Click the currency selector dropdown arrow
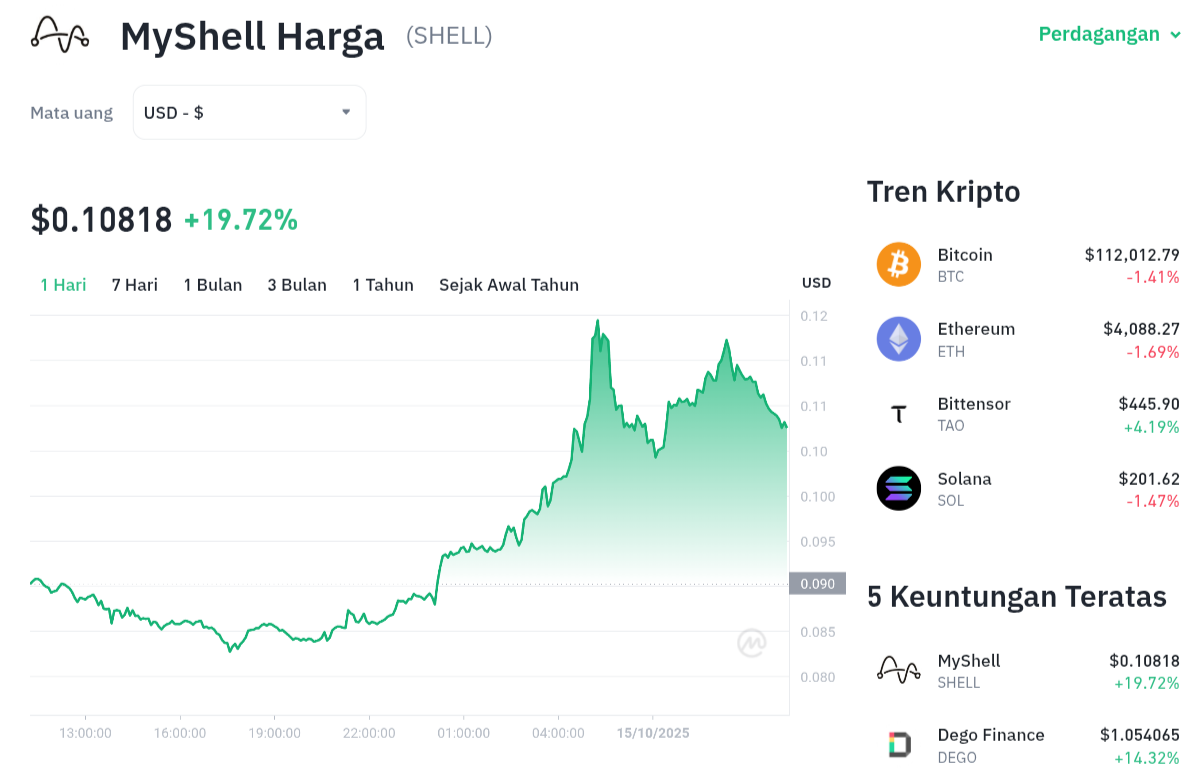Screen dimensions: 1186x775 (x=346, y=112)
